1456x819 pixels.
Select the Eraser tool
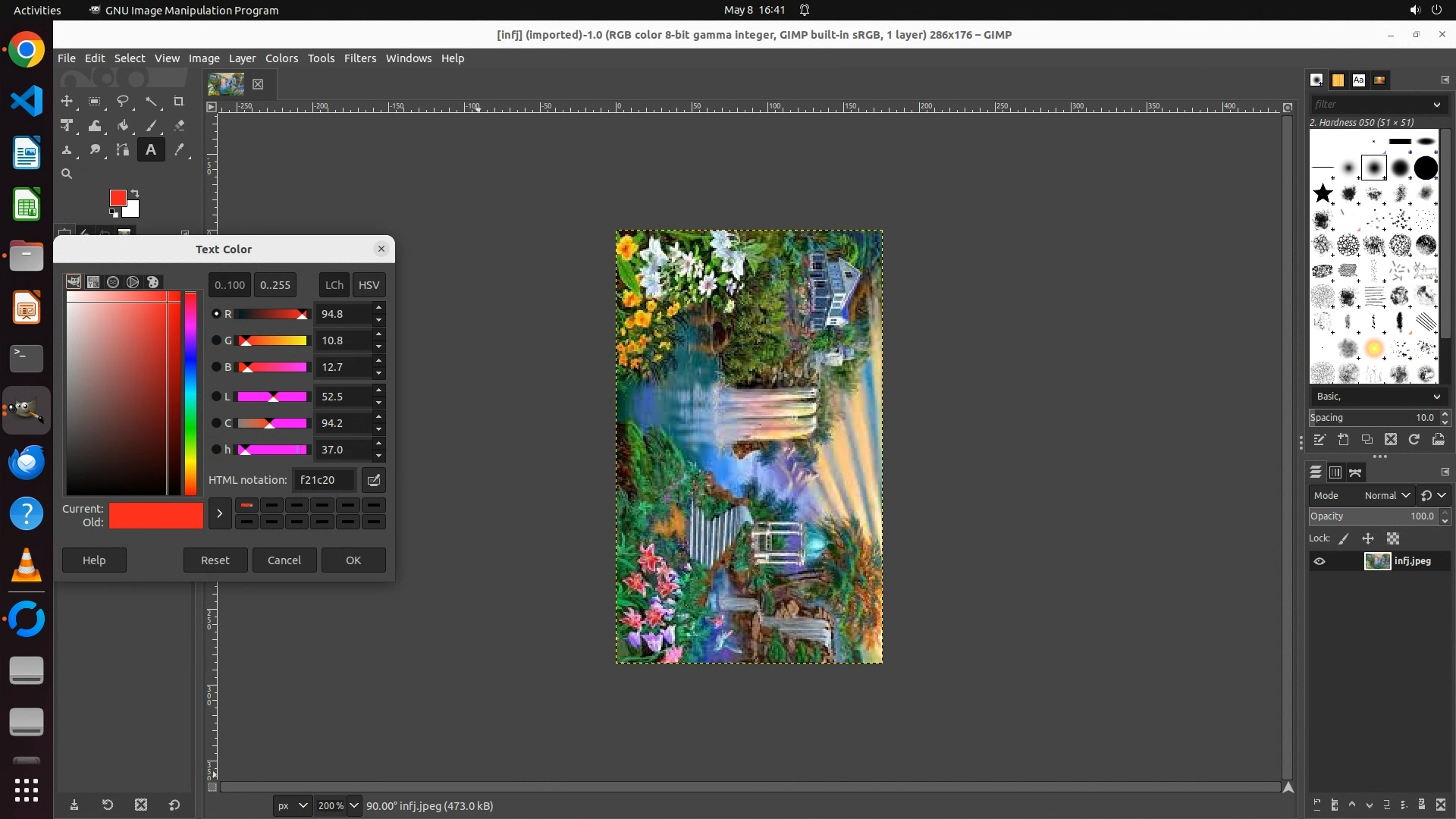point(179,126)
